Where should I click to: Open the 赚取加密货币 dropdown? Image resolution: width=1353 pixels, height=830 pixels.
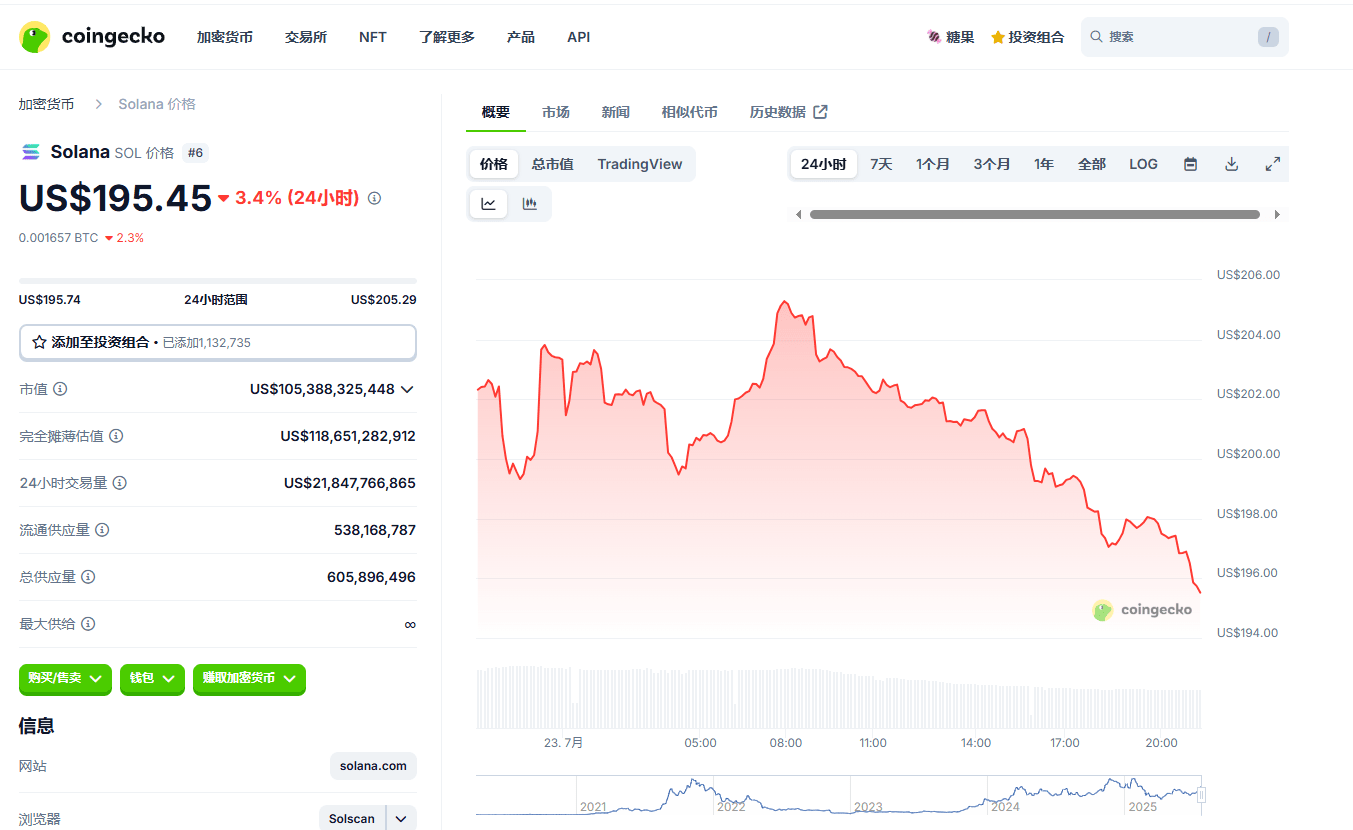[x=249, y=679]
